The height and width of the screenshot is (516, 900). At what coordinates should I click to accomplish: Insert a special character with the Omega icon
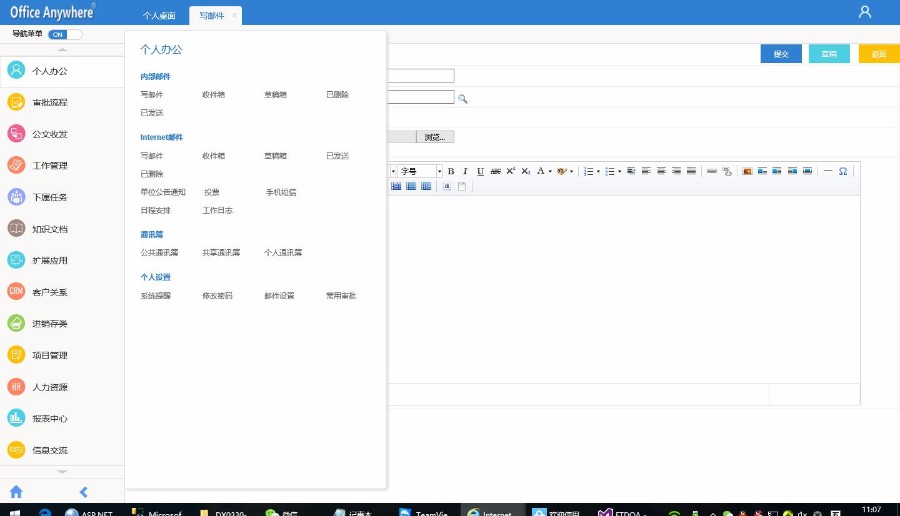(x=843, y=171)
